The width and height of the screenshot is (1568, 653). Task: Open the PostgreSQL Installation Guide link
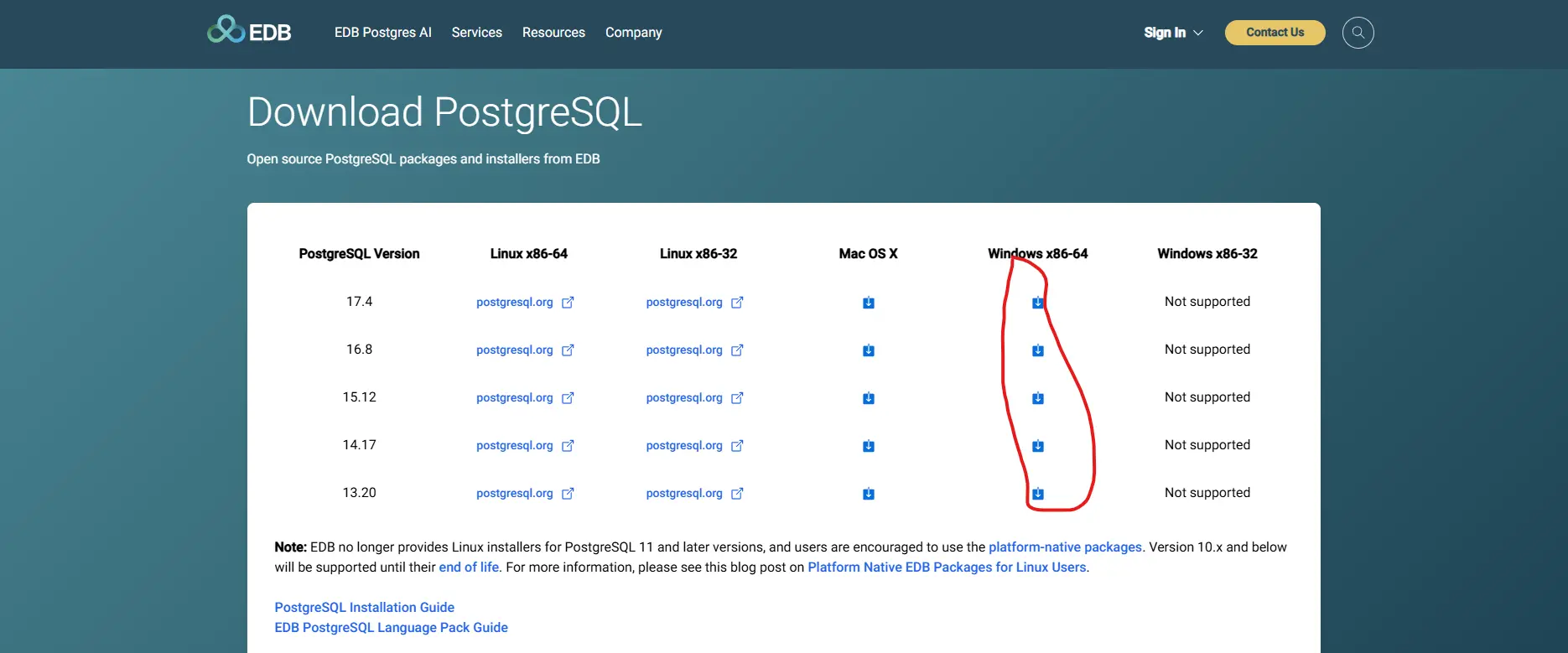364,607
